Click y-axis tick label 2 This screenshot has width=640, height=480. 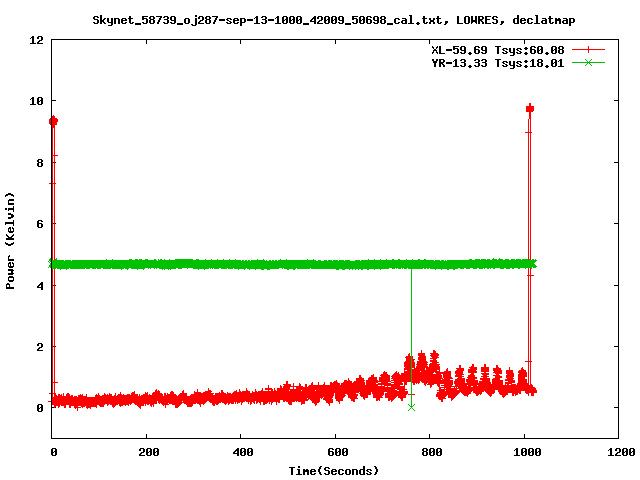tap(40, 347)
